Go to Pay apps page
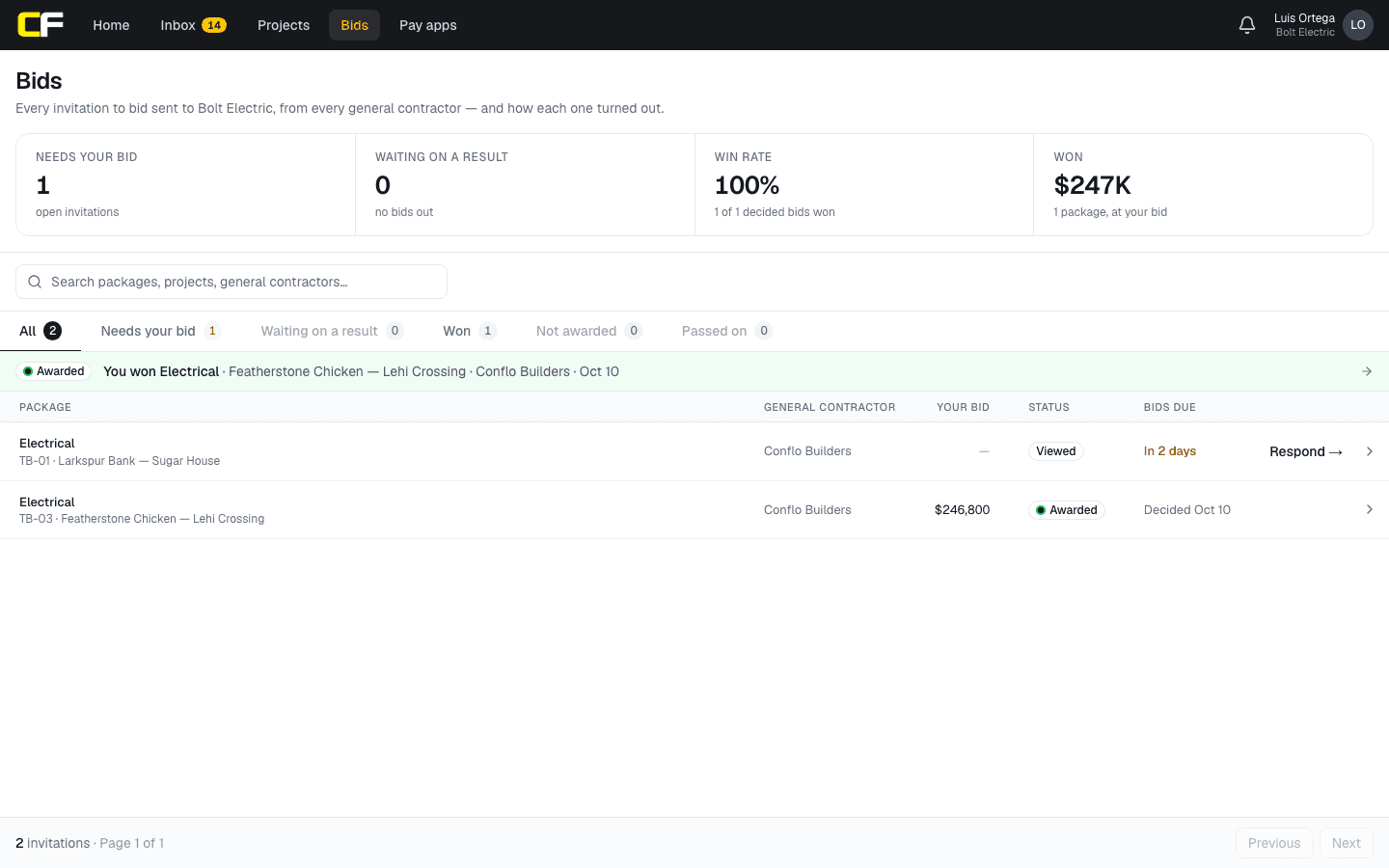The height and width of the screenshot is (868, 1389). pyautogui.click(x=428, y=25)
